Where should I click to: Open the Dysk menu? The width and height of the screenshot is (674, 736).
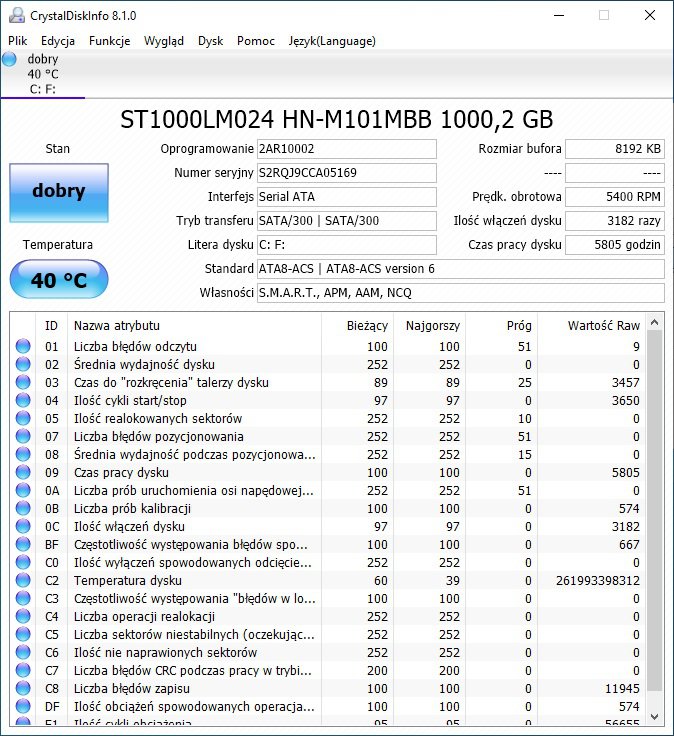click(210, 41)
